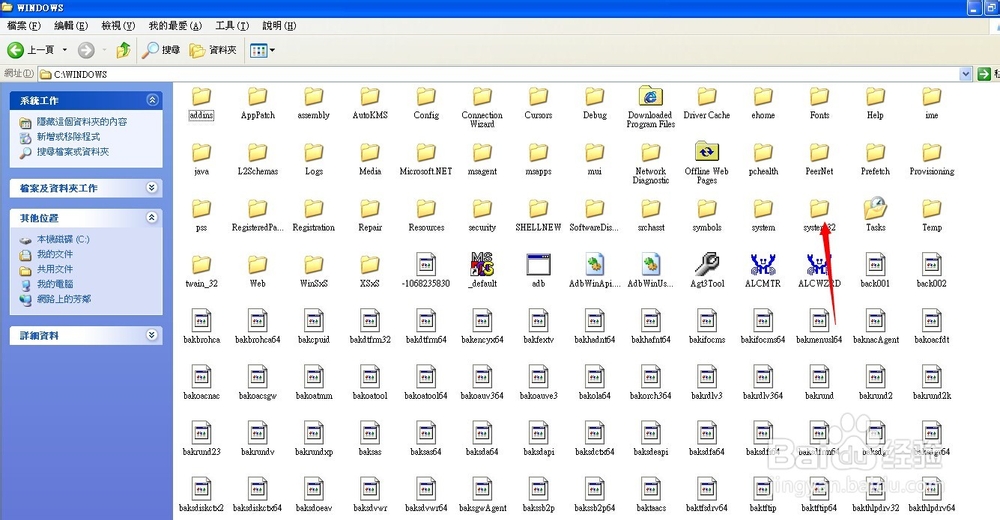The height and width of the screenshot is (520, 1000).
Task: Select the bakrund23 file
Action: 201,439
